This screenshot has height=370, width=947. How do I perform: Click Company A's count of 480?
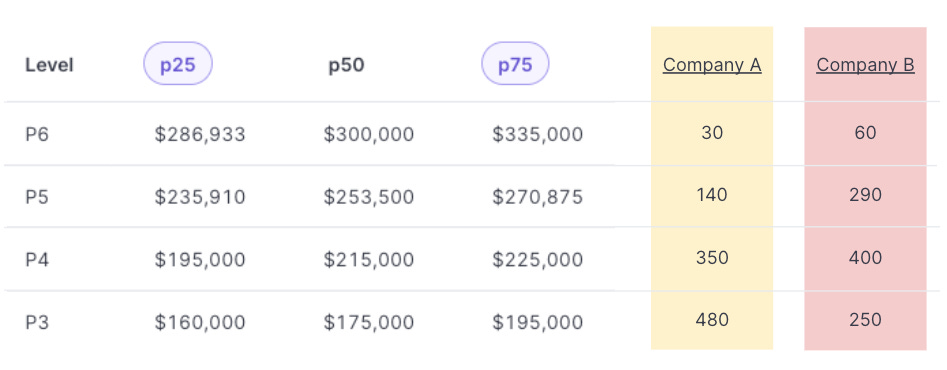click(x=712, y=320)
